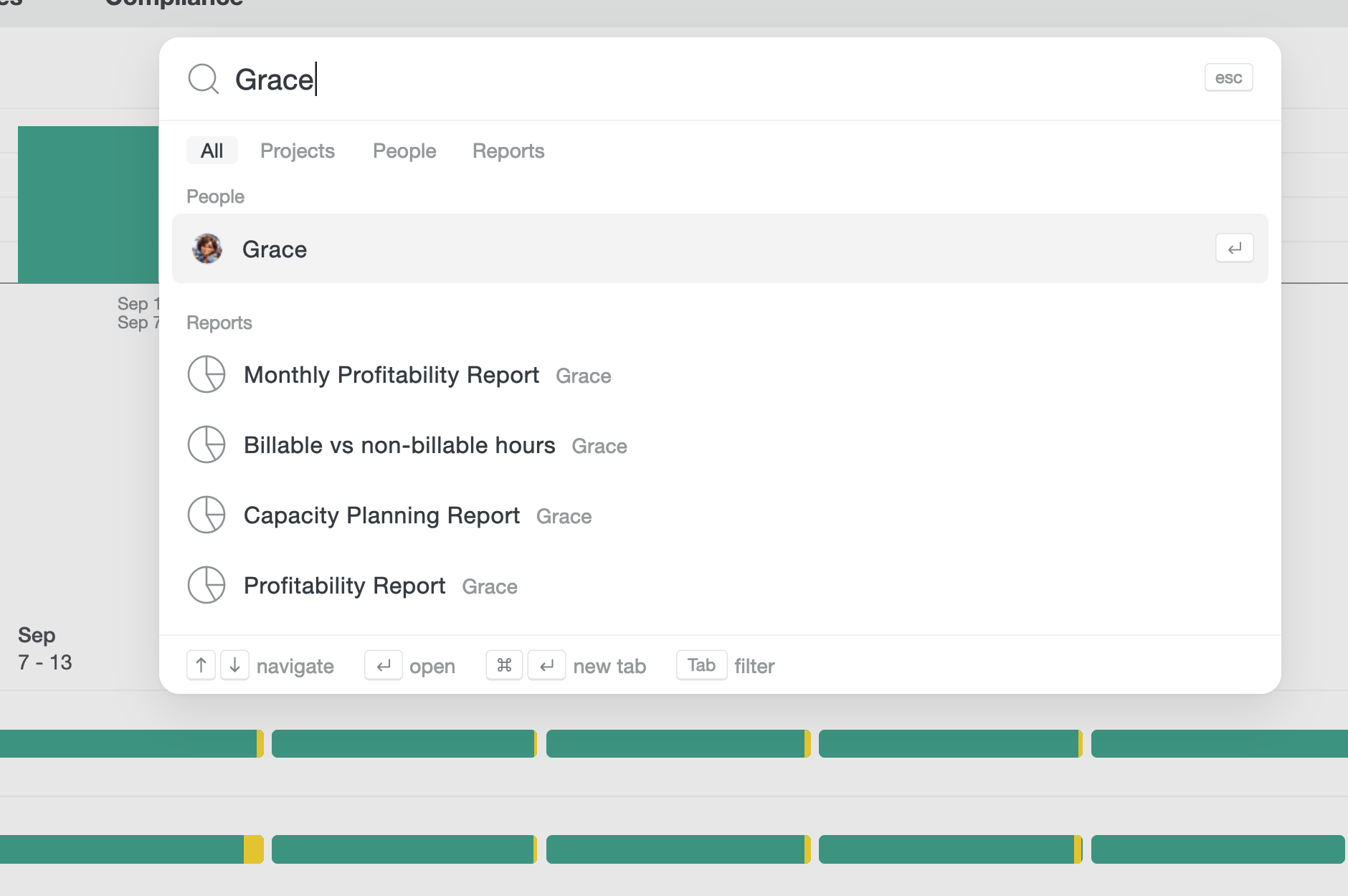Open Billable vs non-billable hours report
This screenshot has width=1348, height=896.
tap(720, 444)
